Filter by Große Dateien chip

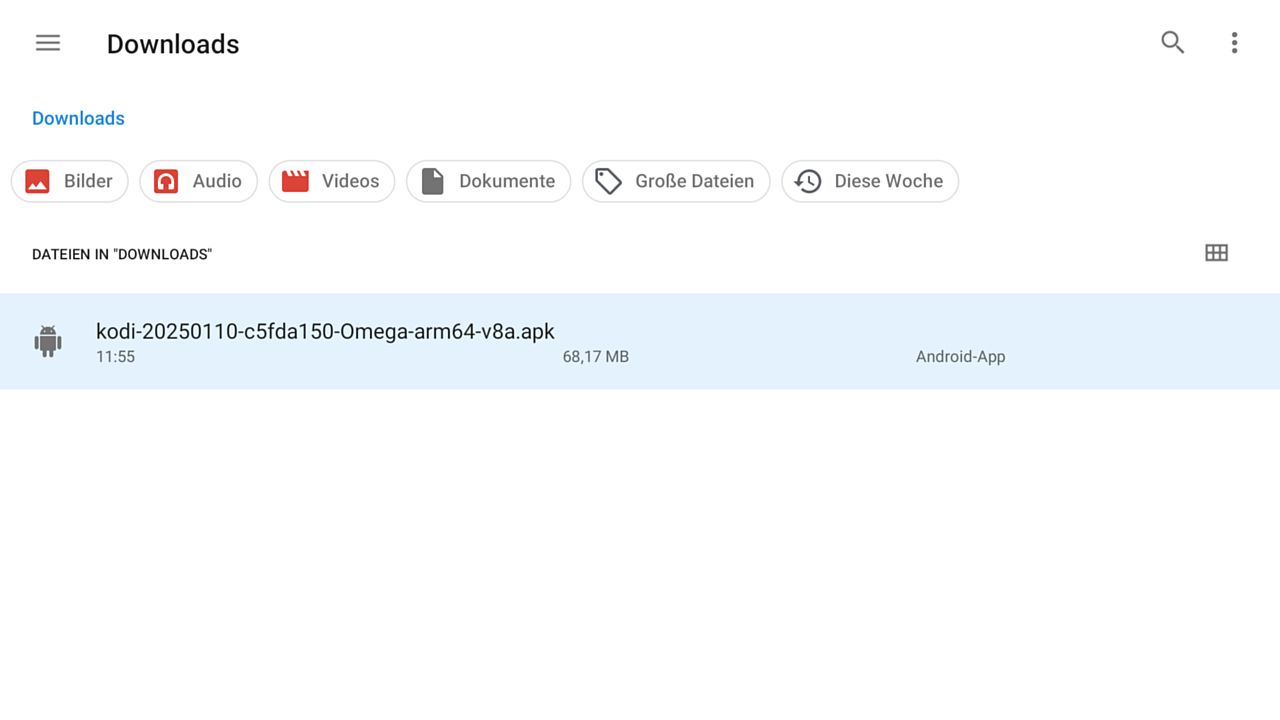(x=676, y=181)
